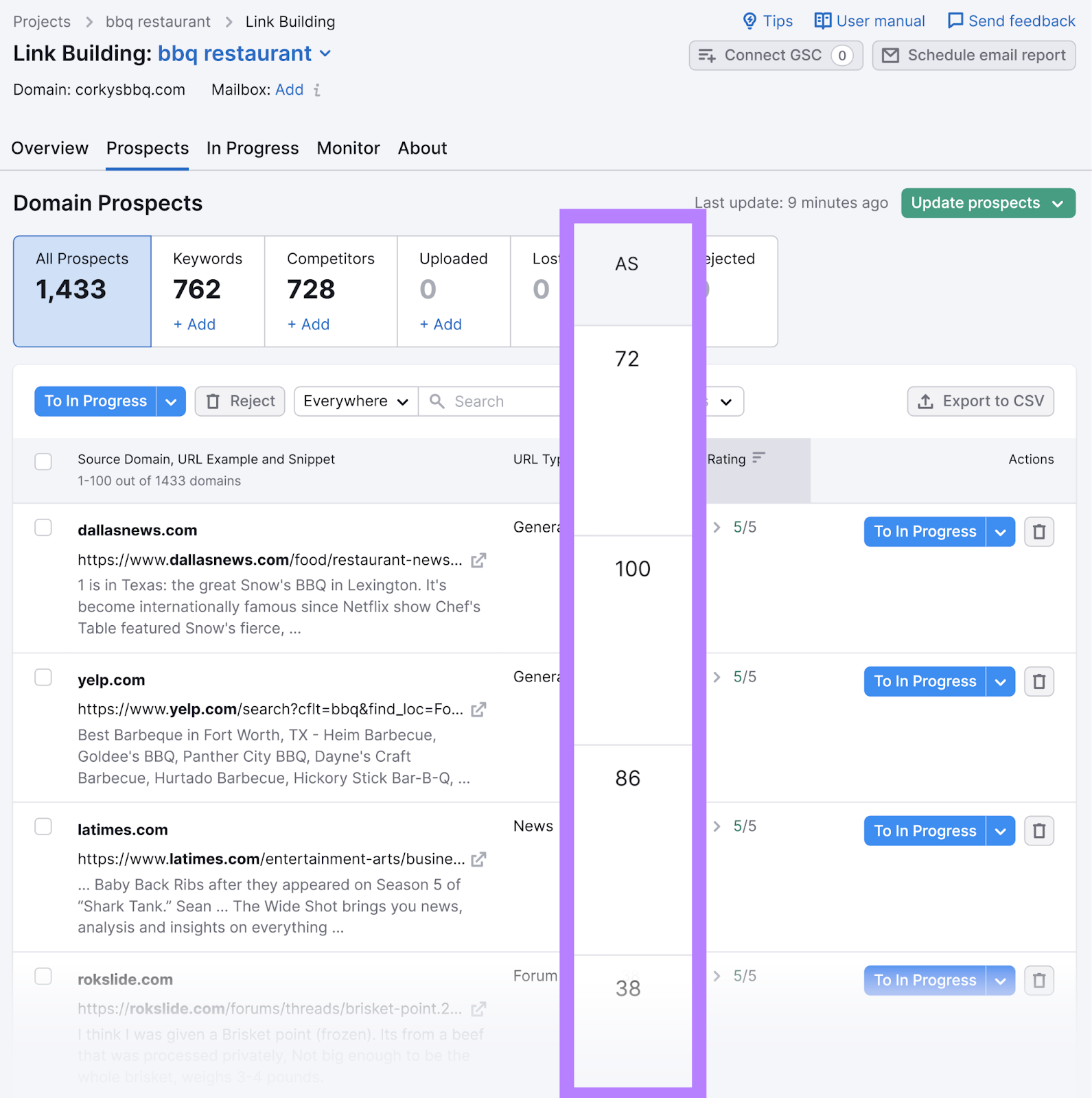Open external link icon for dallasnews.com URL
Screen dimensions: 1092x1098
pyautogui.click(x=478, y=561)
